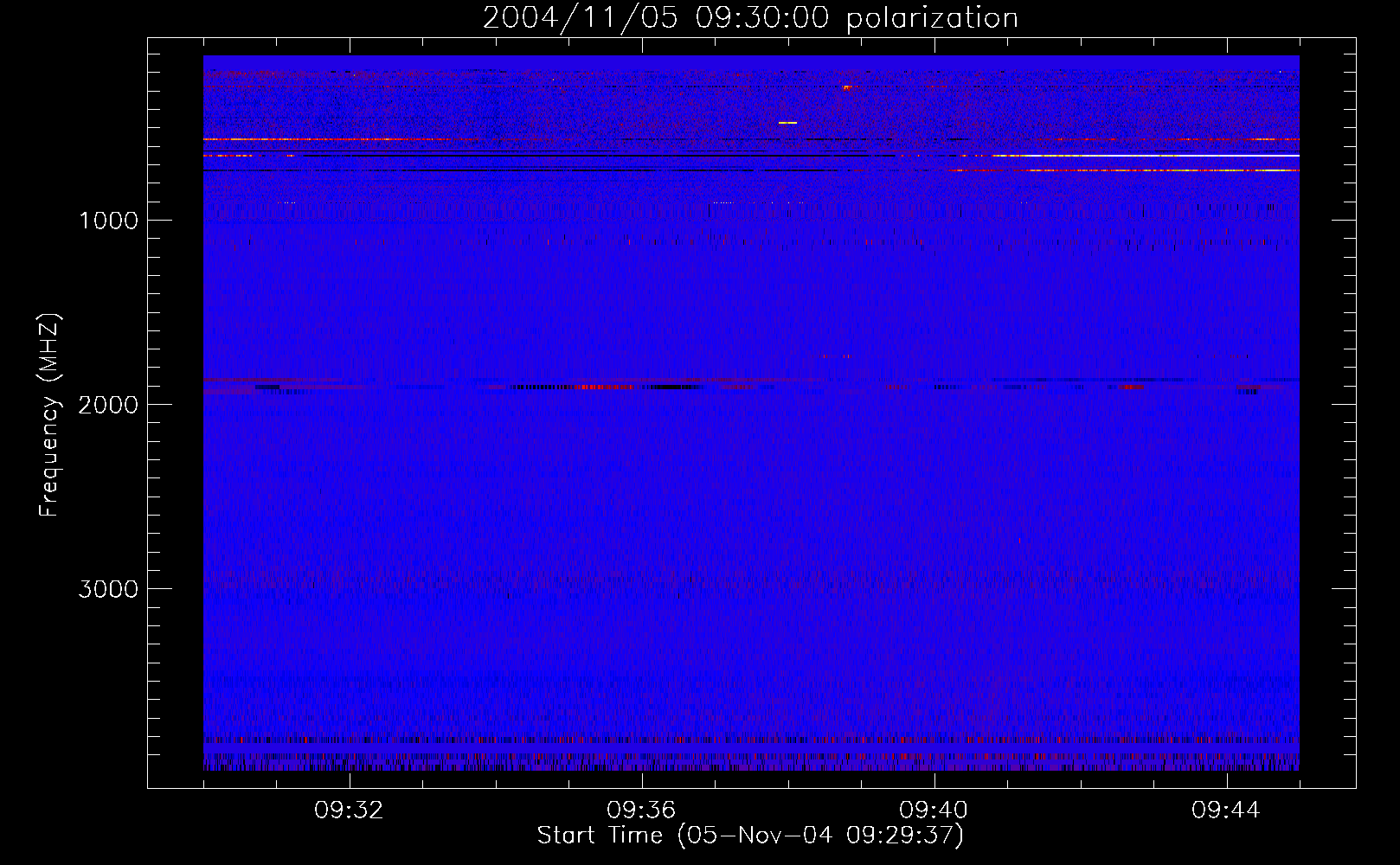The width and height of the screenshot is (1400, 865).
Task: Click the '3000' frequency tick label
Action: [x=108, y=589]
